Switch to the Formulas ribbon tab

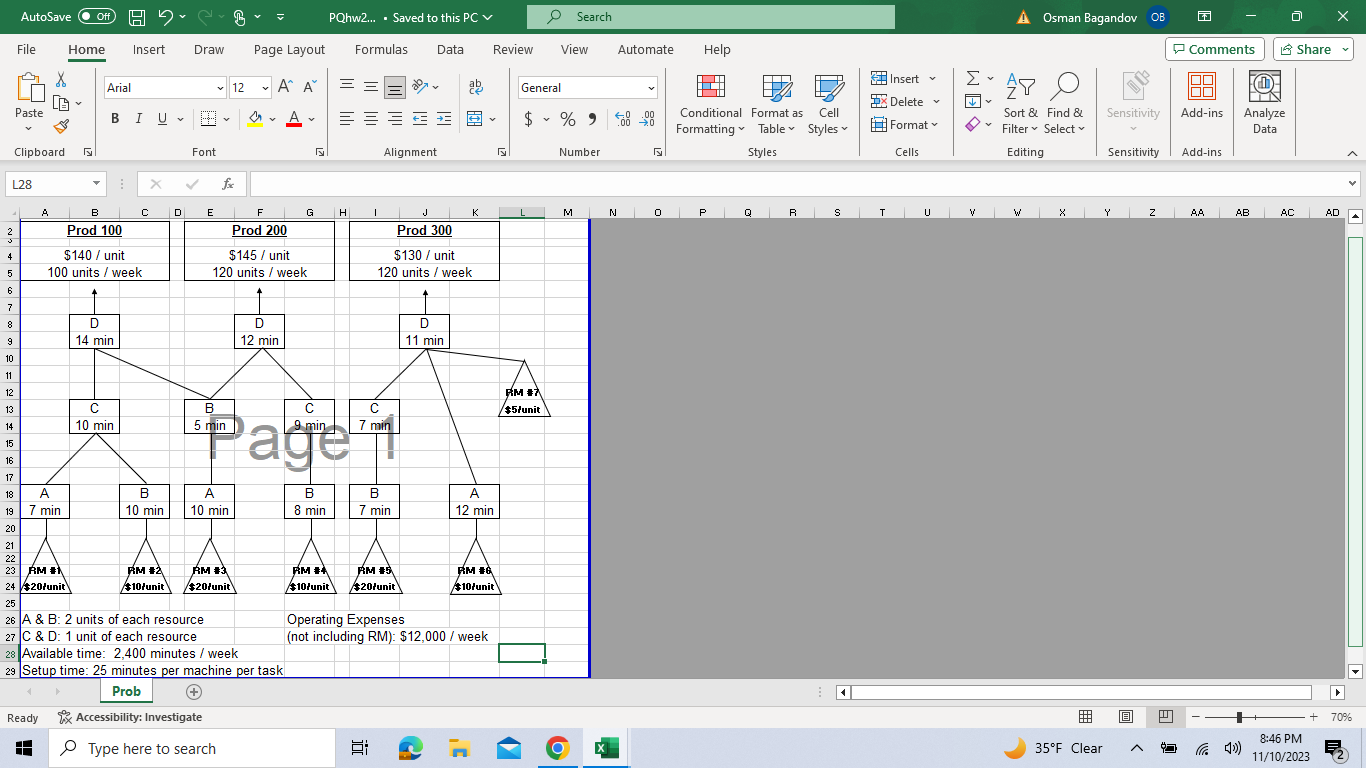(381, 49)
